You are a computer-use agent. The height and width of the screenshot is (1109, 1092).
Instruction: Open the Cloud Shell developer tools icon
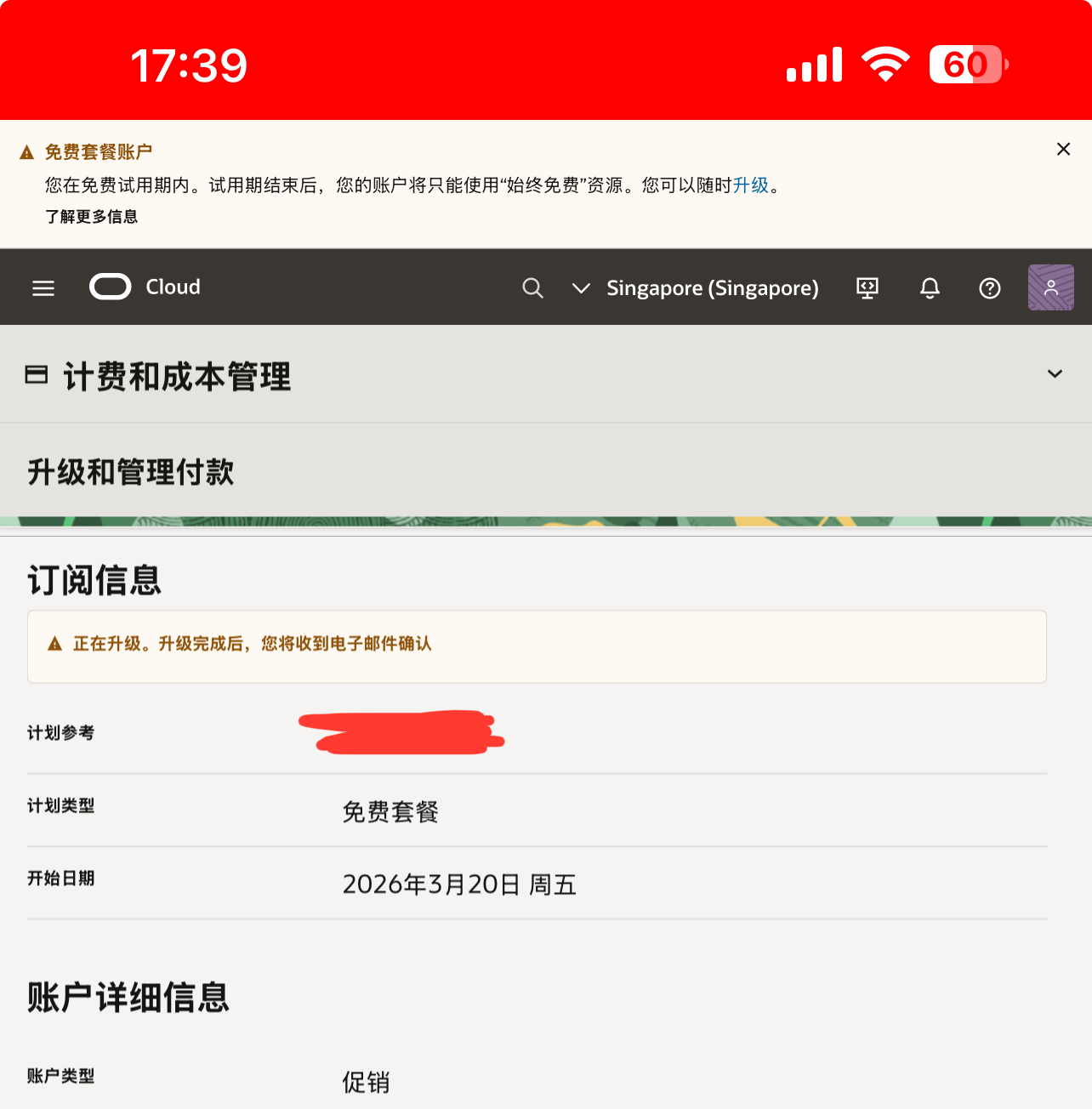(x=867, y=288)
